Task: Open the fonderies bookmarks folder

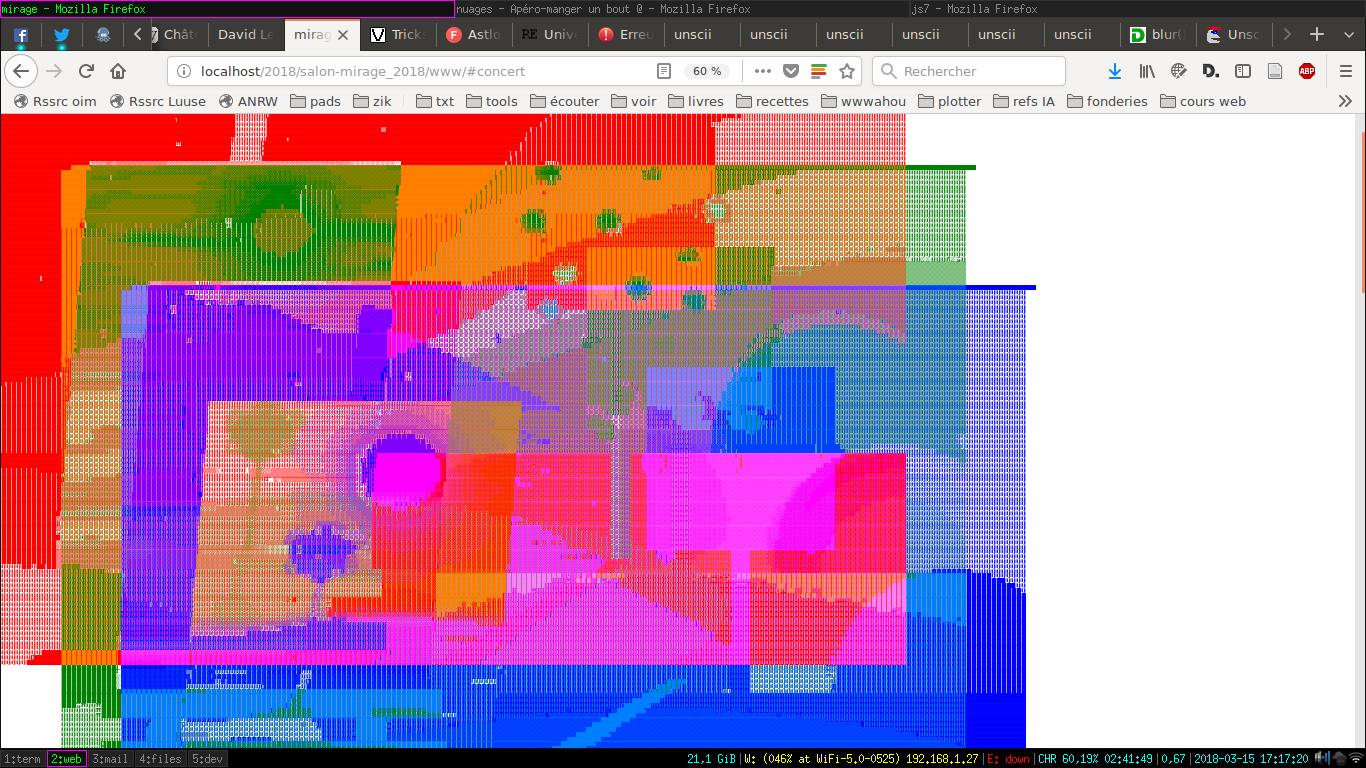Action: click(x=1107, y=101)
